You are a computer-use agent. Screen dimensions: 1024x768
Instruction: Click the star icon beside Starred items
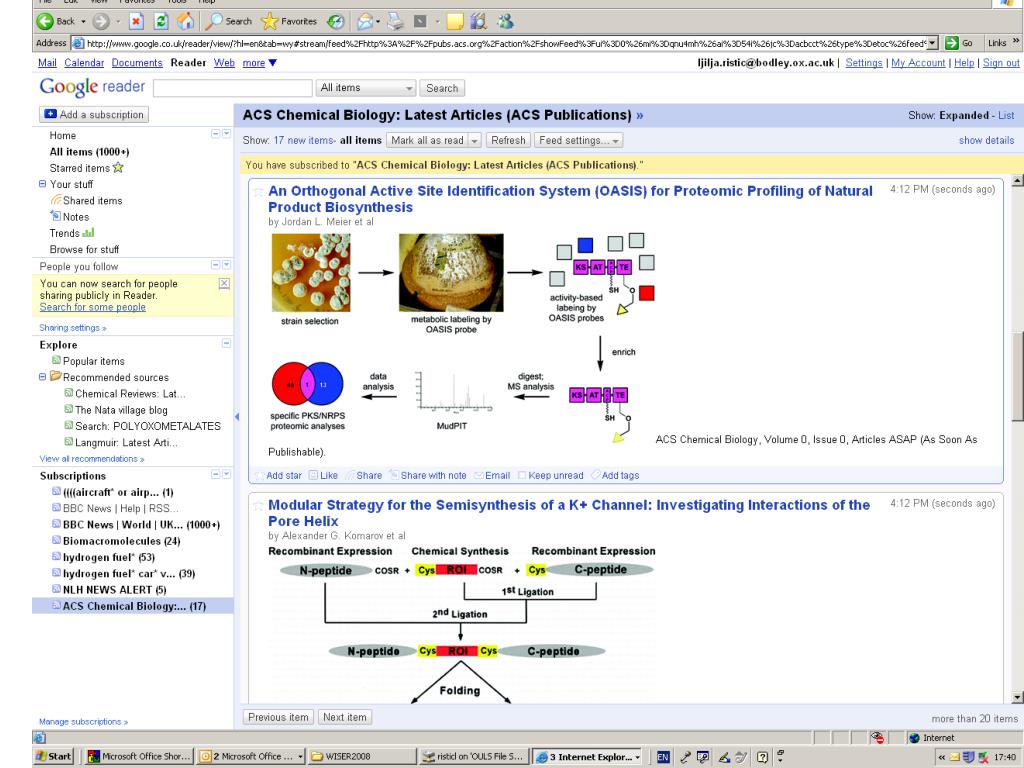click(x=118, y=168)
